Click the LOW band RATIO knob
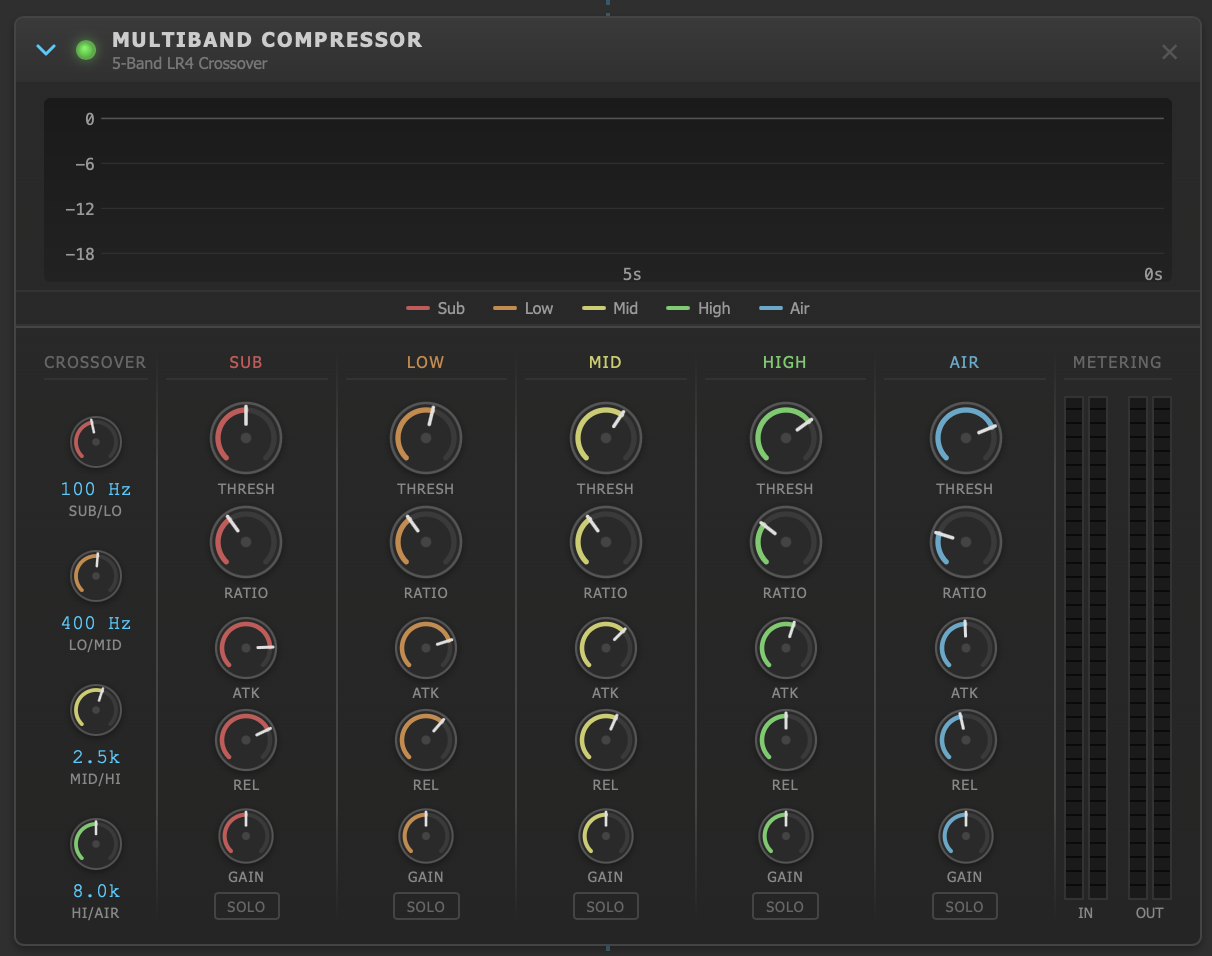 426,542
